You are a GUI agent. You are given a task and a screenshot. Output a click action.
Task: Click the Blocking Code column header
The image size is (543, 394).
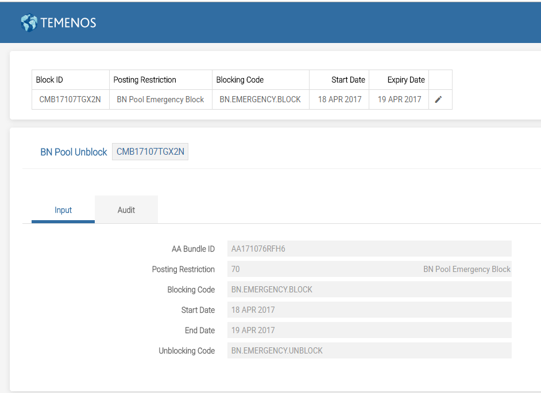pyautogui.click(x=261, y=80)
